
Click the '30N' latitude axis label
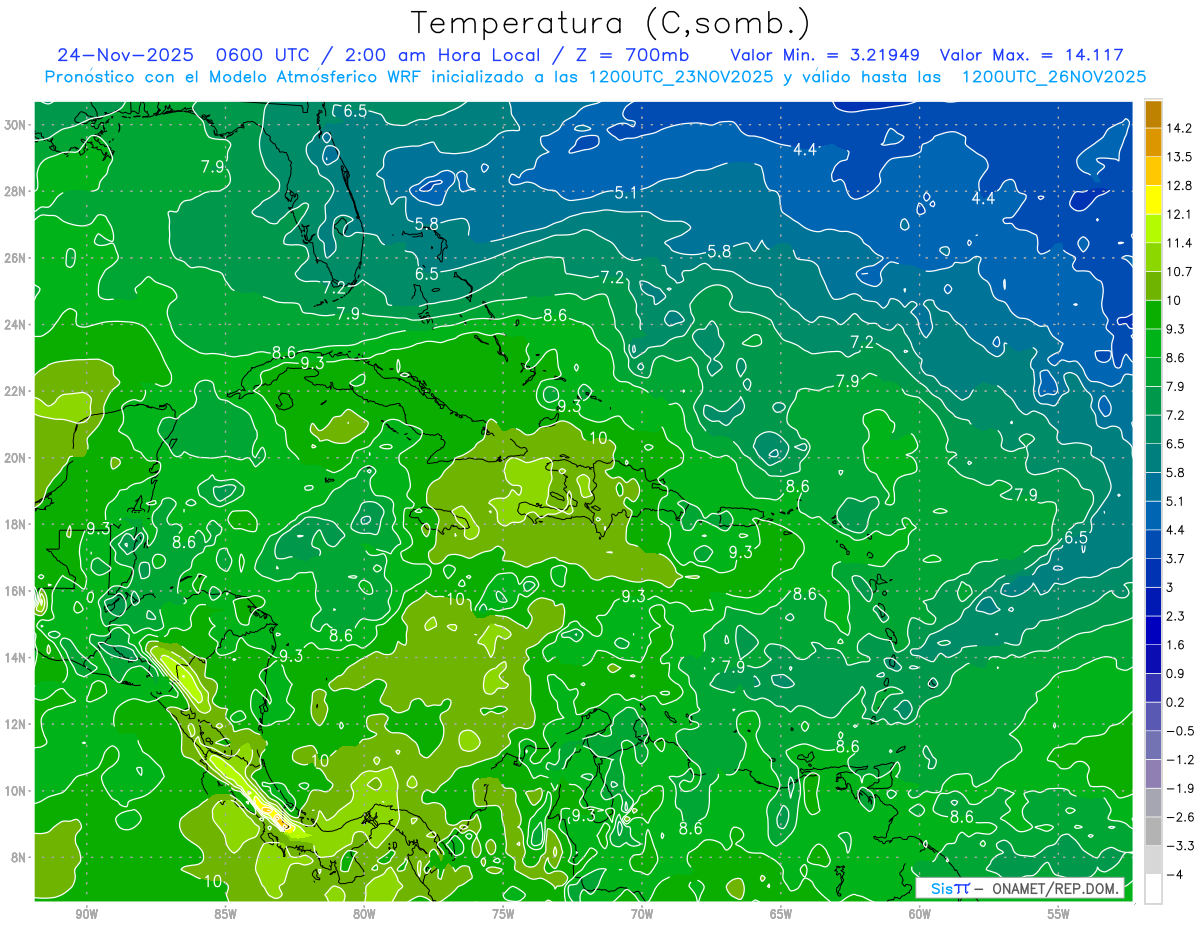15,124
